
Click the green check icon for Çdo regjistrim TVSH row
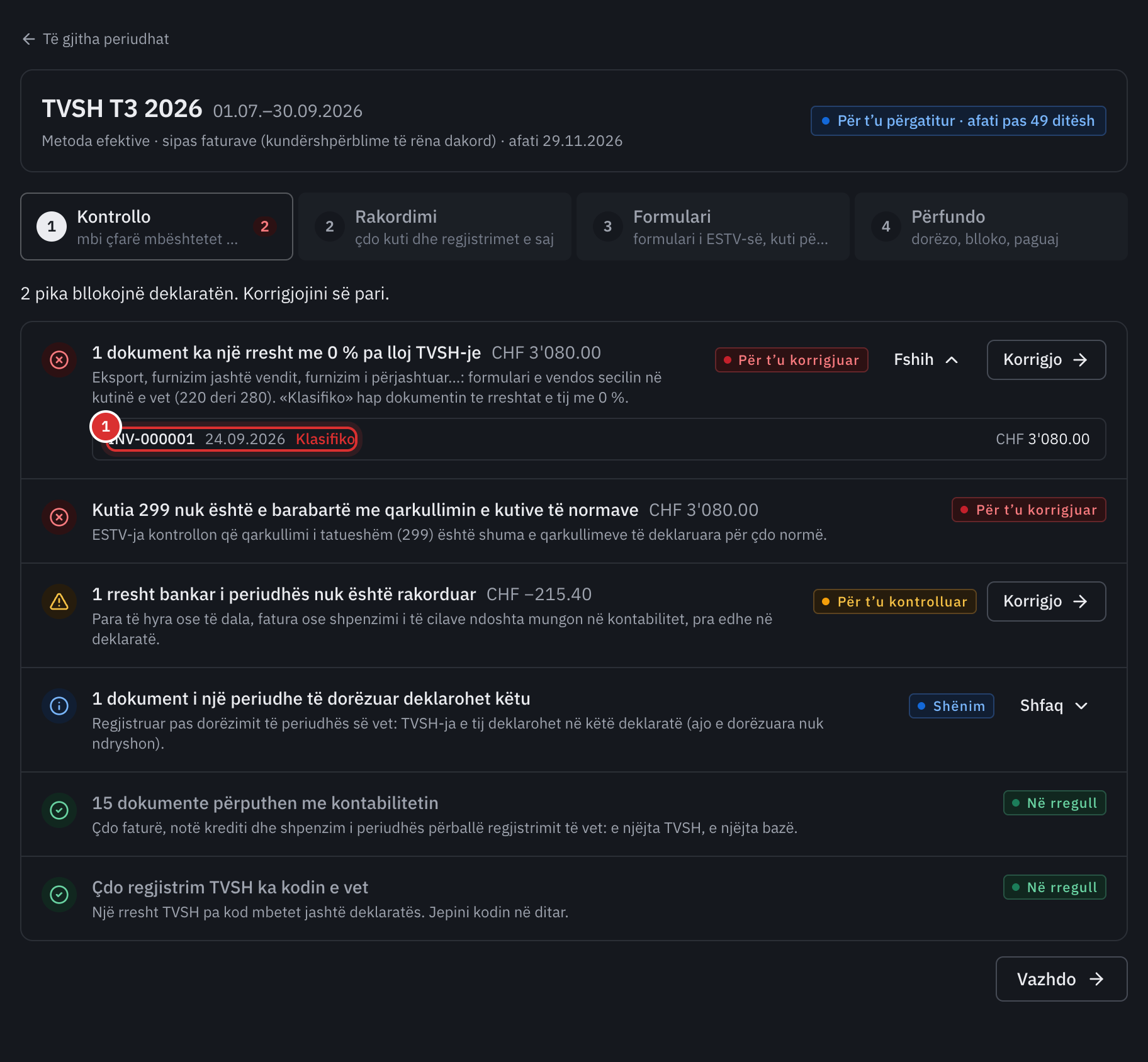coord(59,895)
